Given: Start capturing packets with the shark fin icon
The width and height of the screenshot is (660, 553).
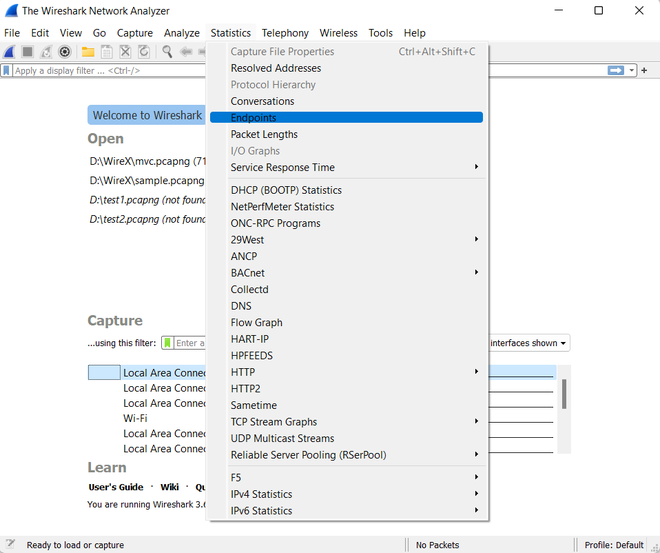Looking at the screenshot, I should coord(9,52).
